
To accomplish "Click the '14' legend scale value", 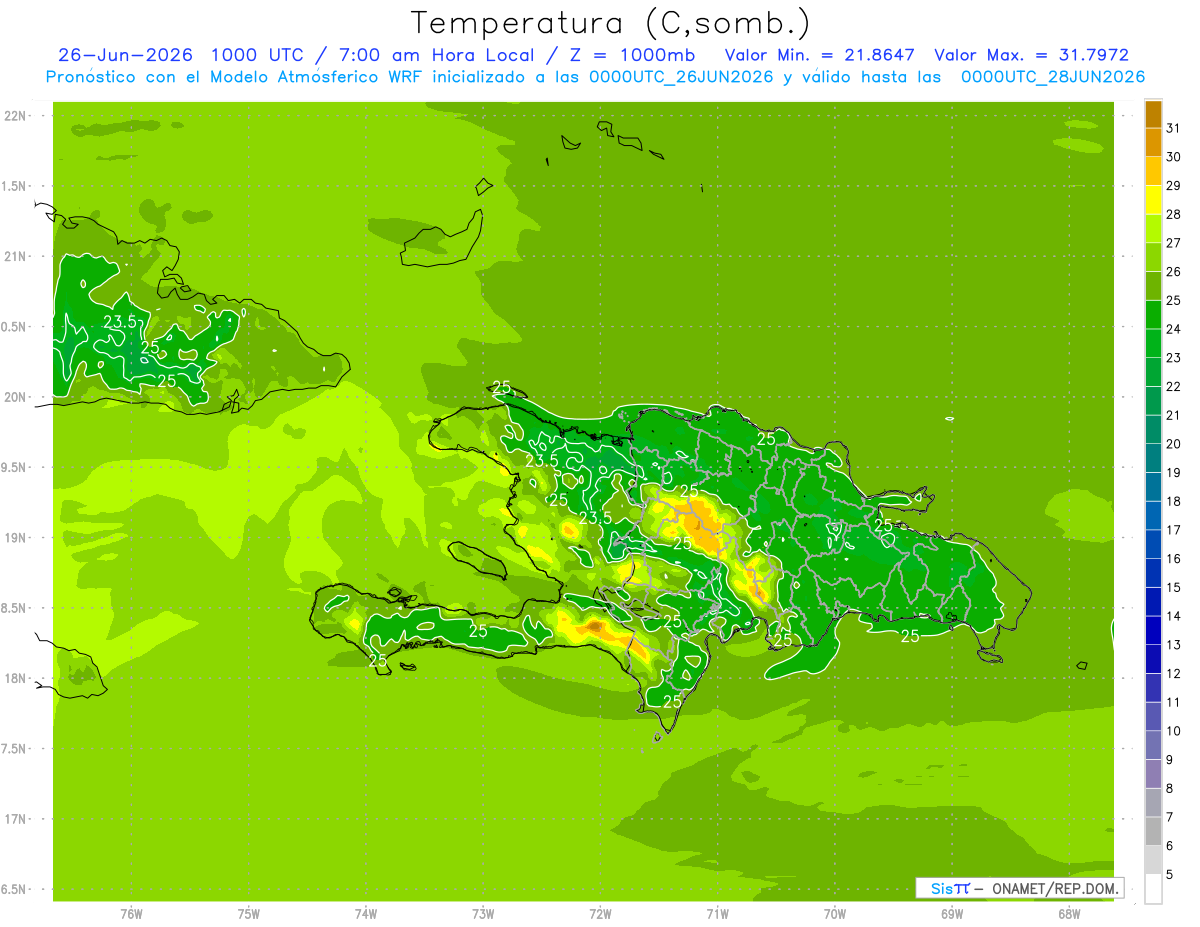I will point(1174,616).
